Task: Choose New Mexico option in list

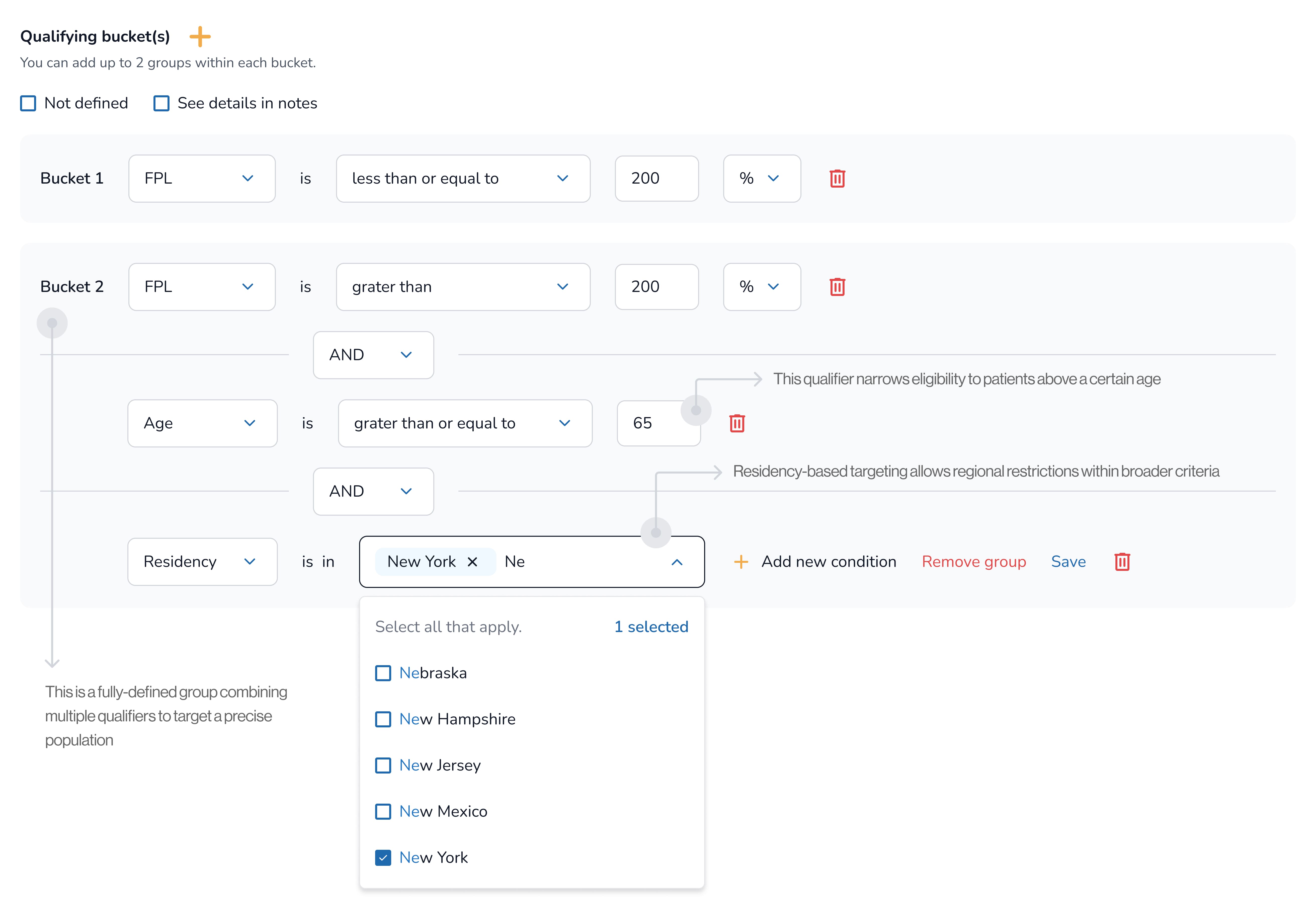Action: [x=383, y=812]
